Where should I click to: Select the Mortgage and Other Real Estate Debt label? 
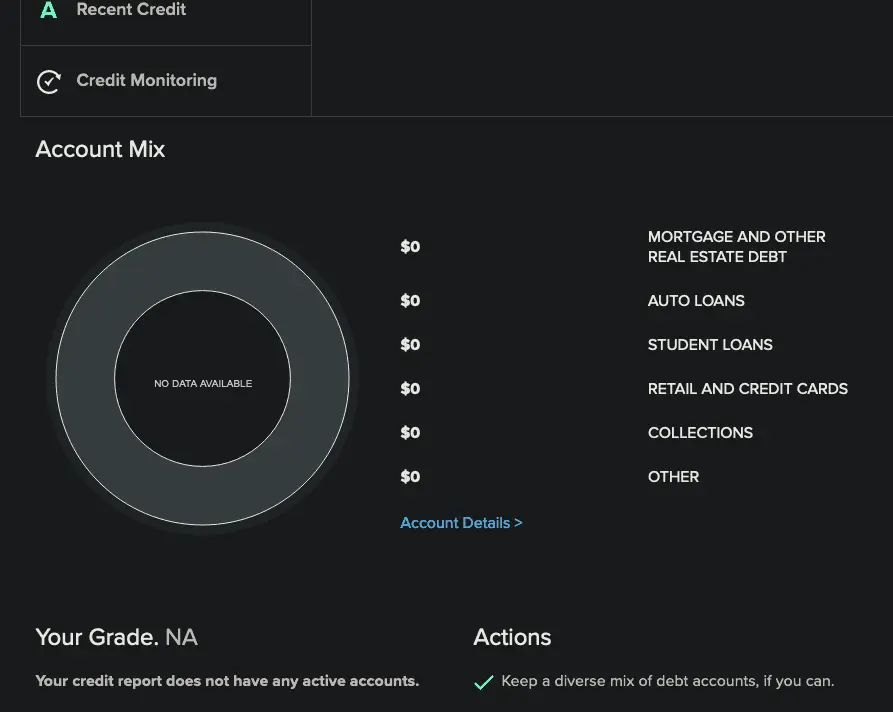coord(736,247)
